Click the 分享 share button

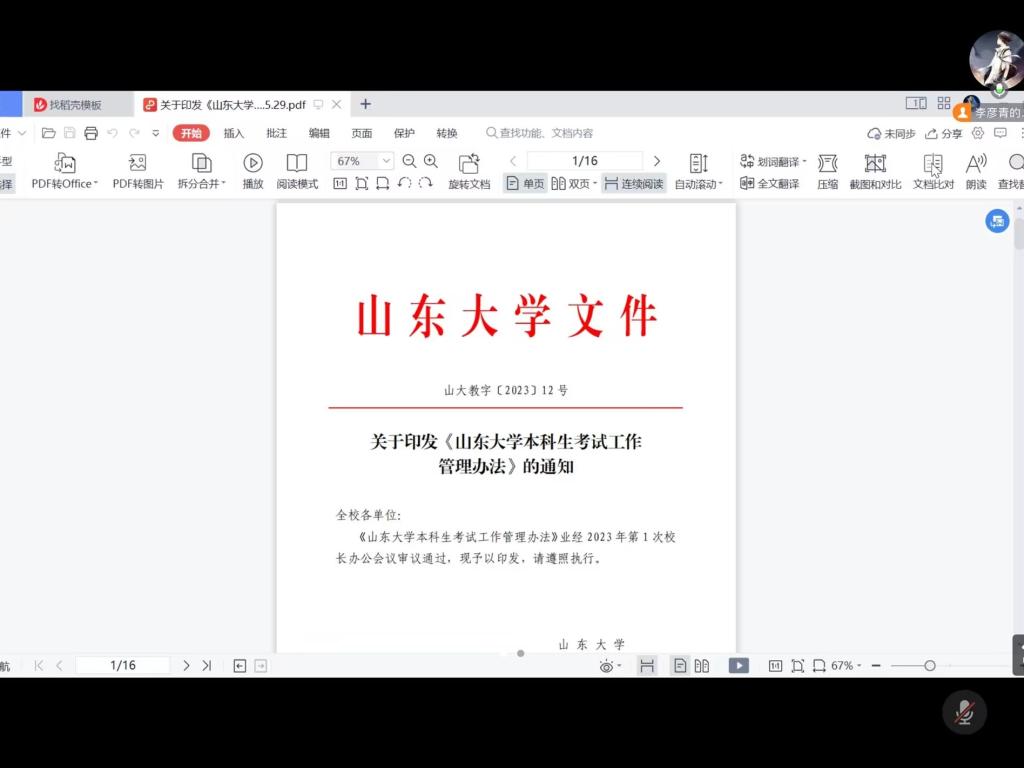[x=944, y=133]
